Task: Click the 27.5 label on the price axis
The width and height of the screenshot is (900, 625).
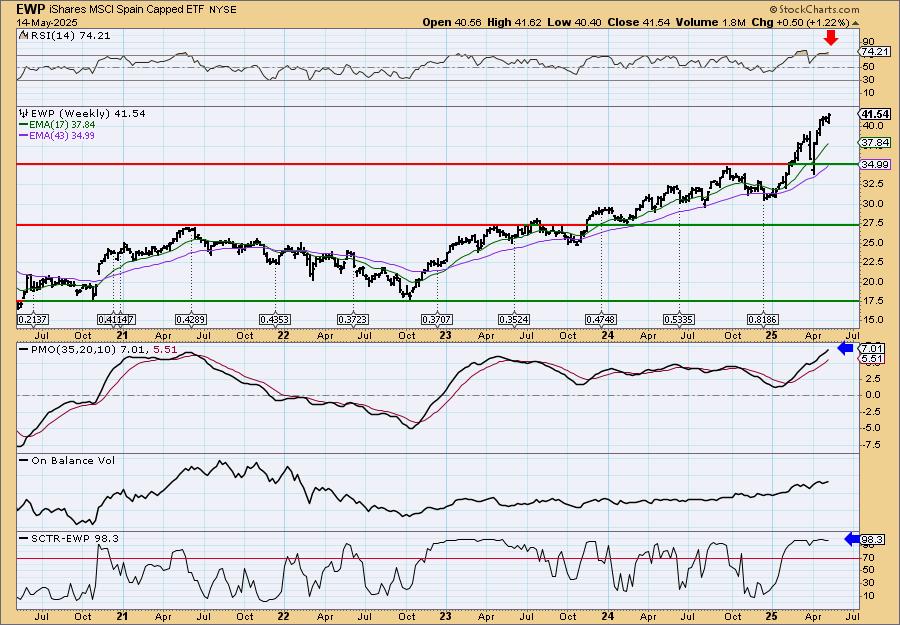Action: (x=871, y=223)
